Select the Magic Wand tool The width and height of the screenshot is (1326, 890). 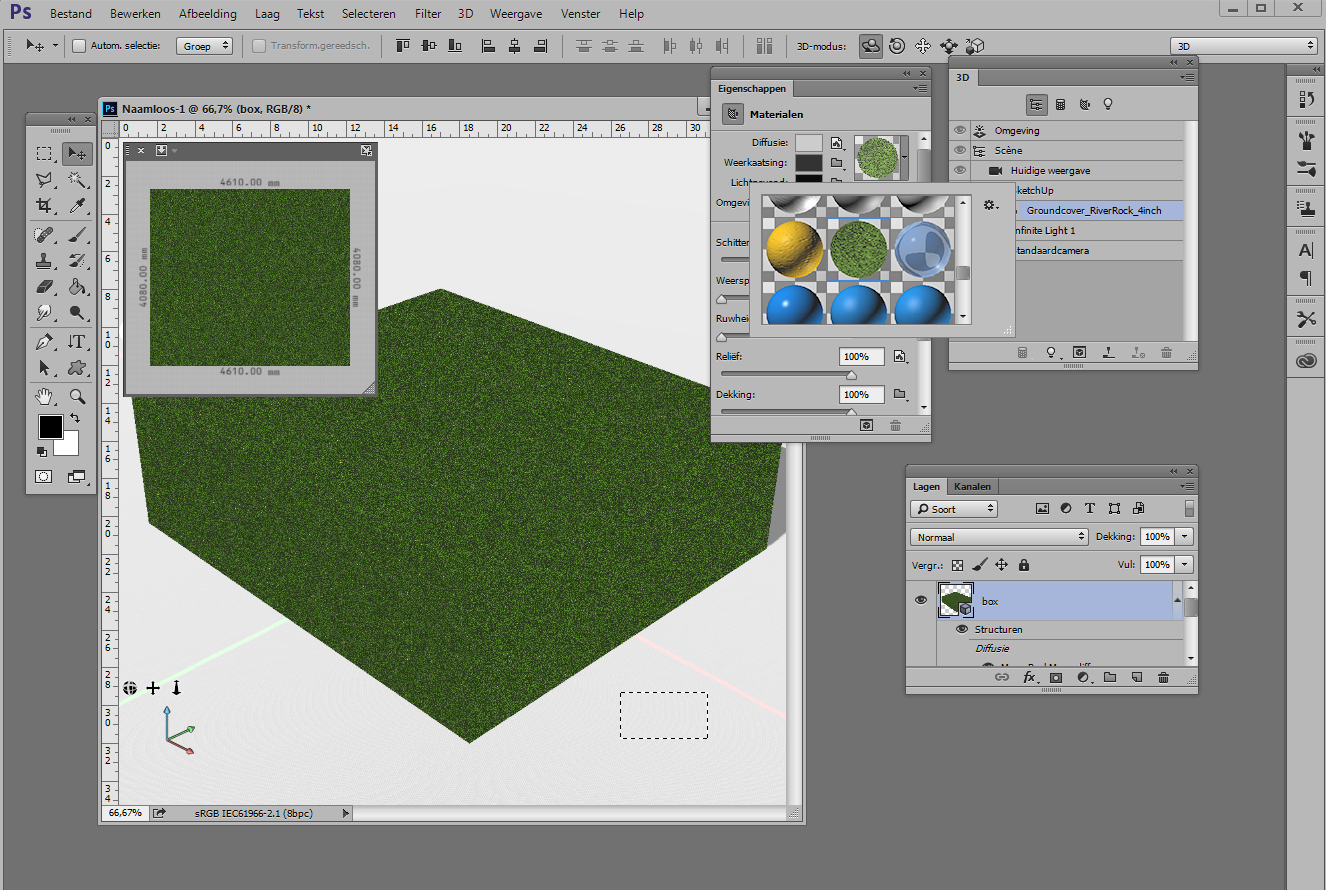77,179
